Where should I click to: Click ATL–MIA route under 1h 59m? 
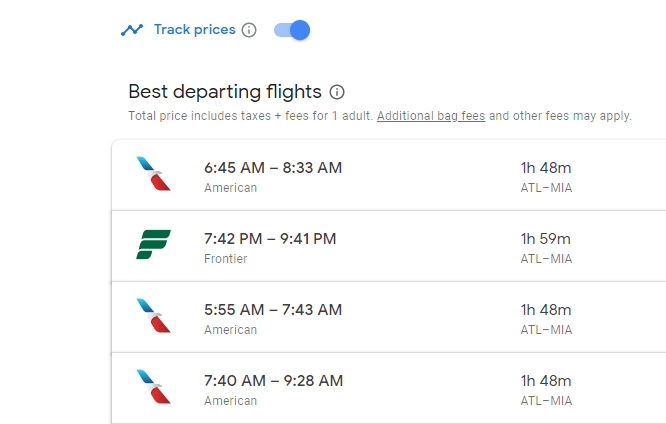point(546,259)
